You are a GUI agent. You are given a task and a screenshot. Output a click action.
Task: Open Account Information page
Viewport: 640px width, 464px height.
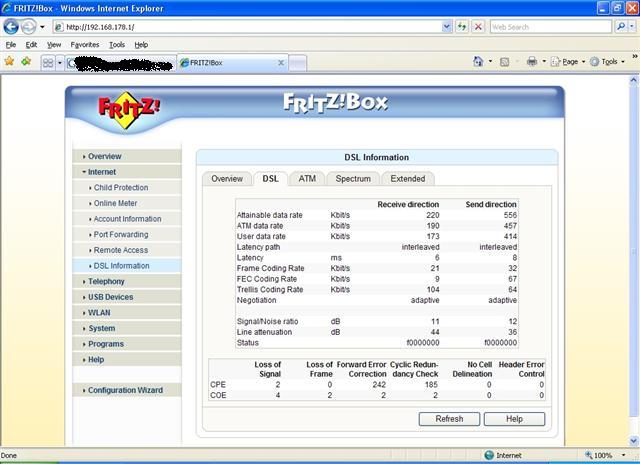[x=127, y=219]
